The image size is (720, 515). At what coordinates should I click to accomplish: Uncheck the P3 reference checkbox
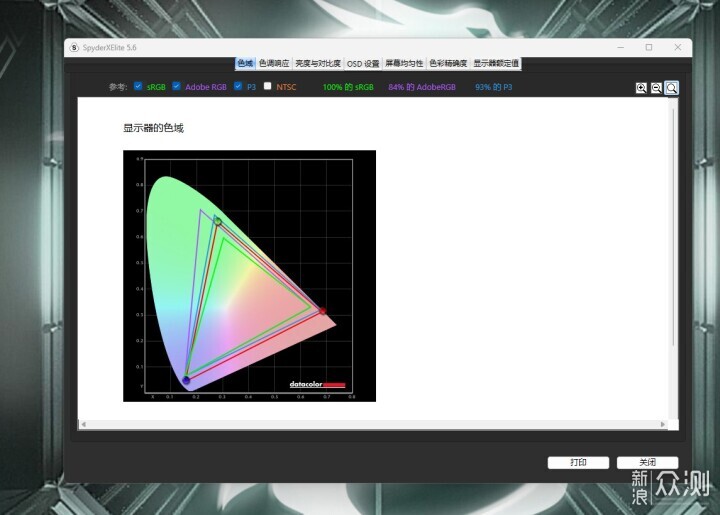tap(238, 86)
